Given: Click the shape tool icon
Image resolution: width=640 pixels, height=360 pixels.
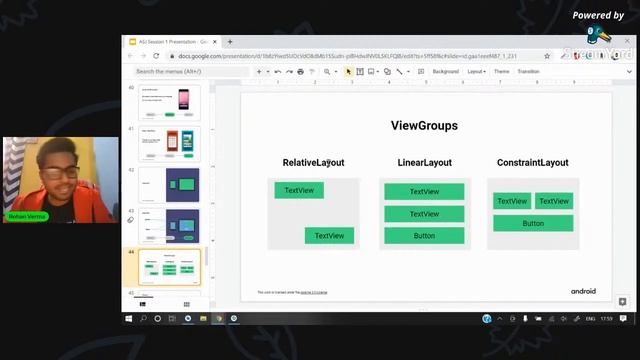Looking at the screenshot, I should coord(387,71).
